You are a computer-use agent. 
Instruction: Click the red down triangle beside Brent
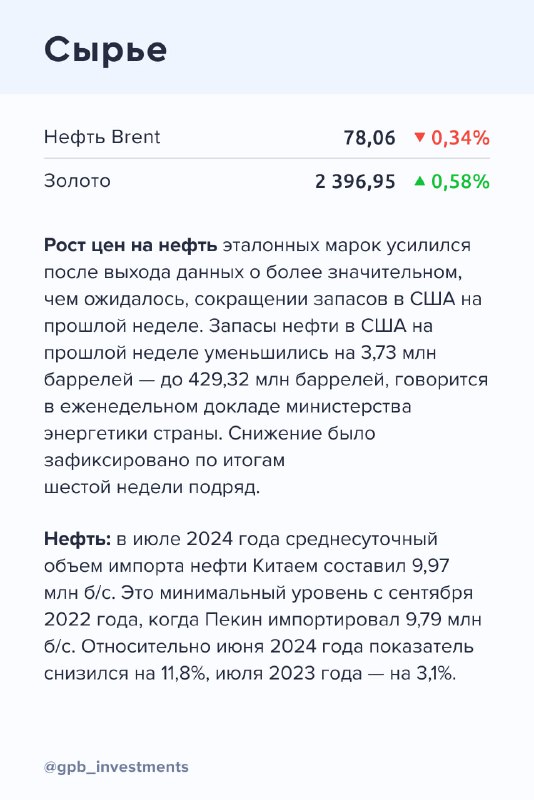click(420, 137)
